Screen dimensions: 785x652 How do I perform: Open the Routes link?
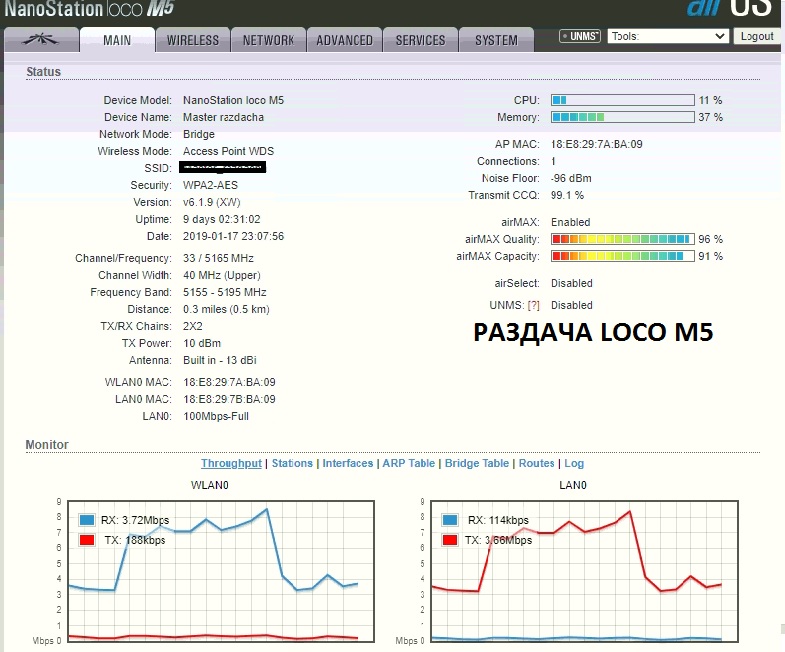tap(536, 463)
